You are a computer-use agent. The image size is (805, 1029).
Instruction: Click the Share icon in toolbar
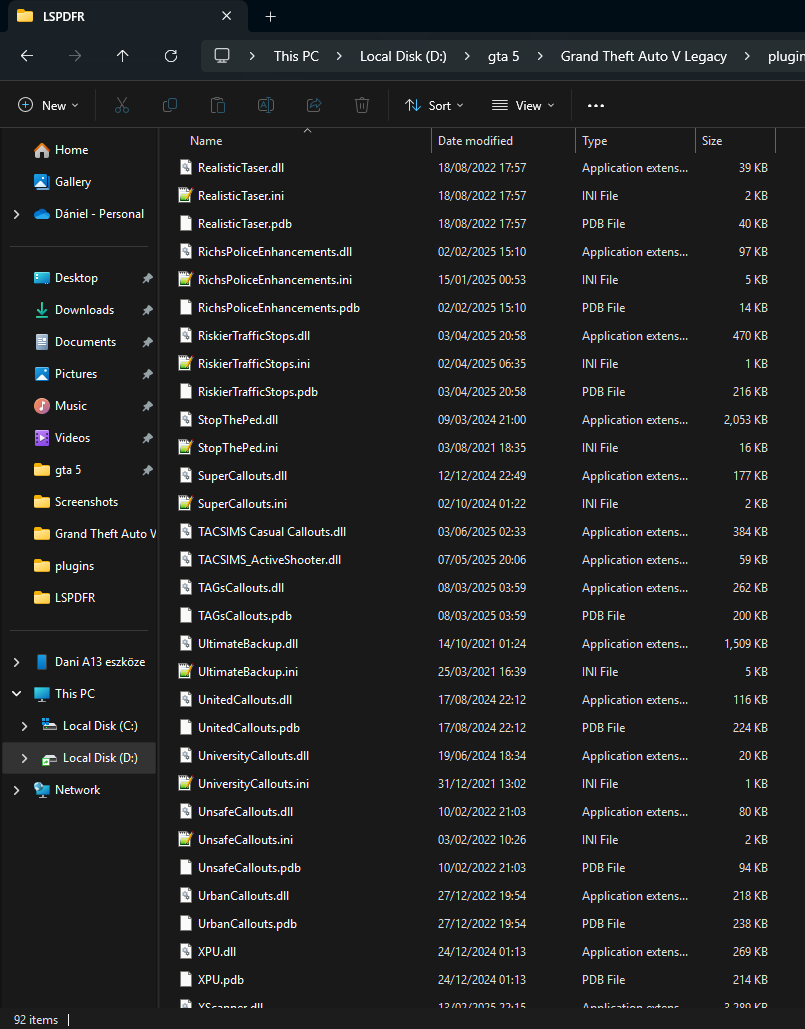(314, 105)
